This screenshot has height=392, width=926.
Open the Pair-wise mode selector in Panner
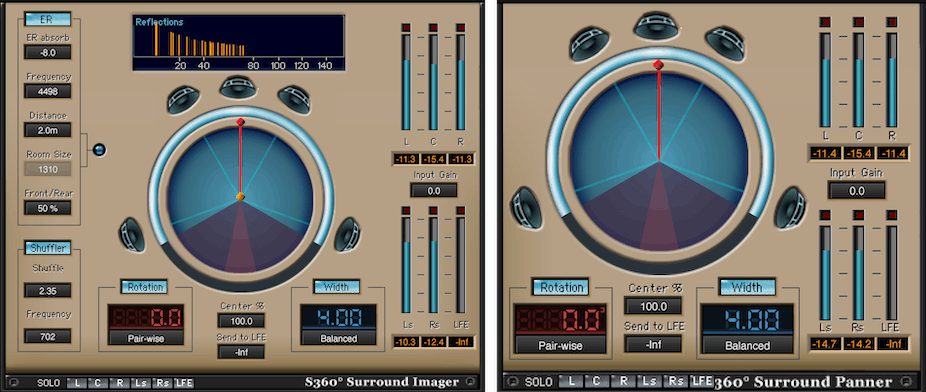pos(560,345)
